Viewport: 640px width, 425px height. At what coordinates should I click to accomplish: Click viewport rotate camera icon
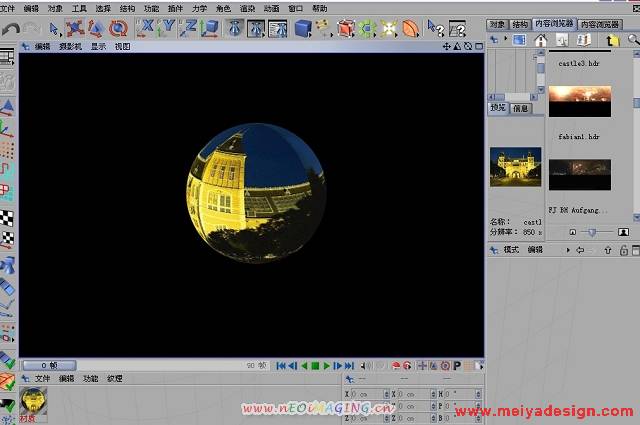tap(468, 47)
